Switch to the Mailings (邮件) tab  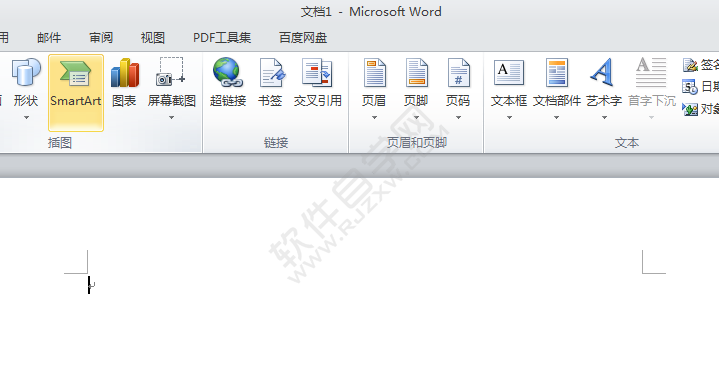49,38
